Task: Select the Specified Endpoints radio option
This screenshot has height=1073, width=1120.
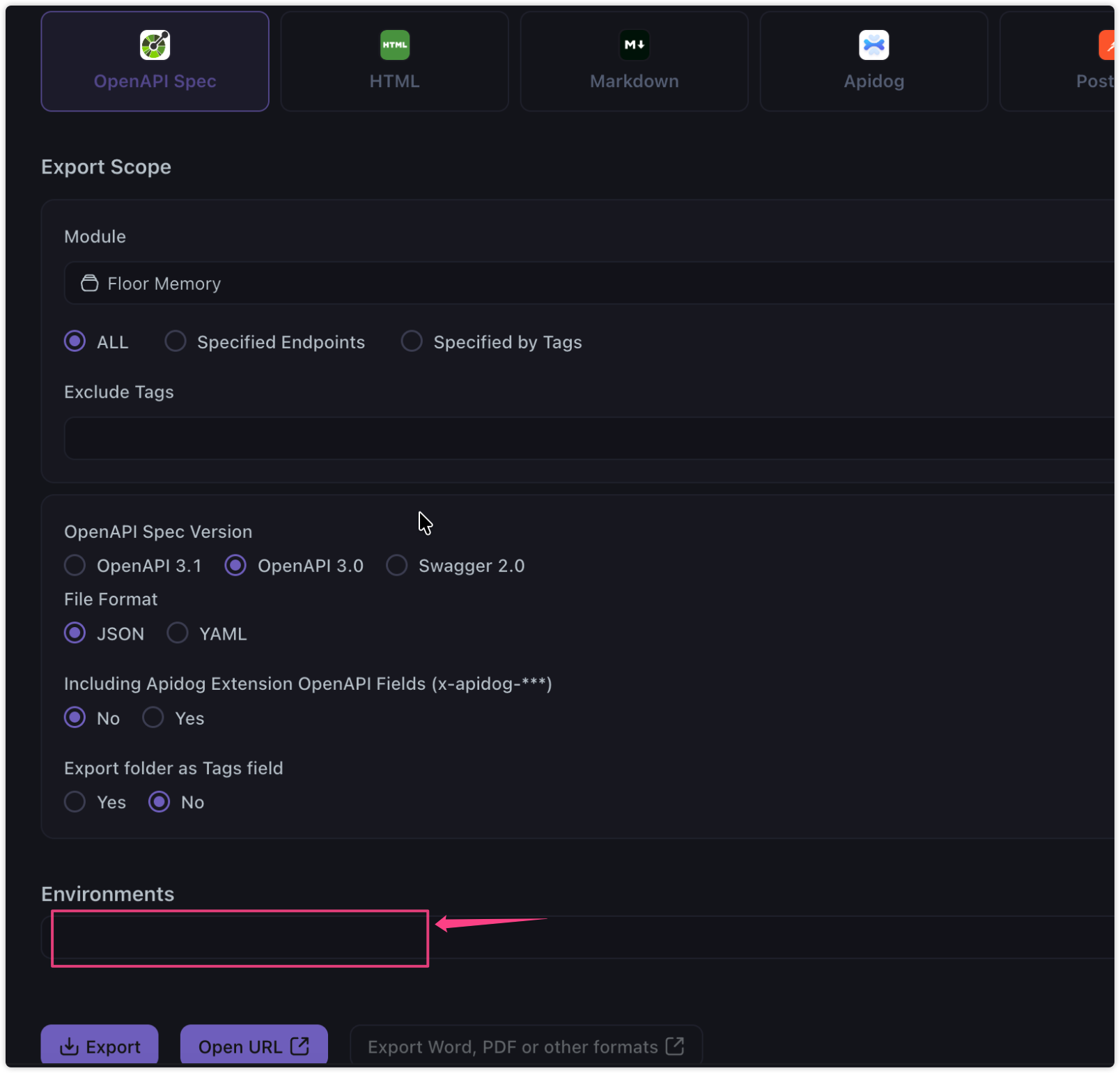Action: pyautogui.click(x=176, y=341)
